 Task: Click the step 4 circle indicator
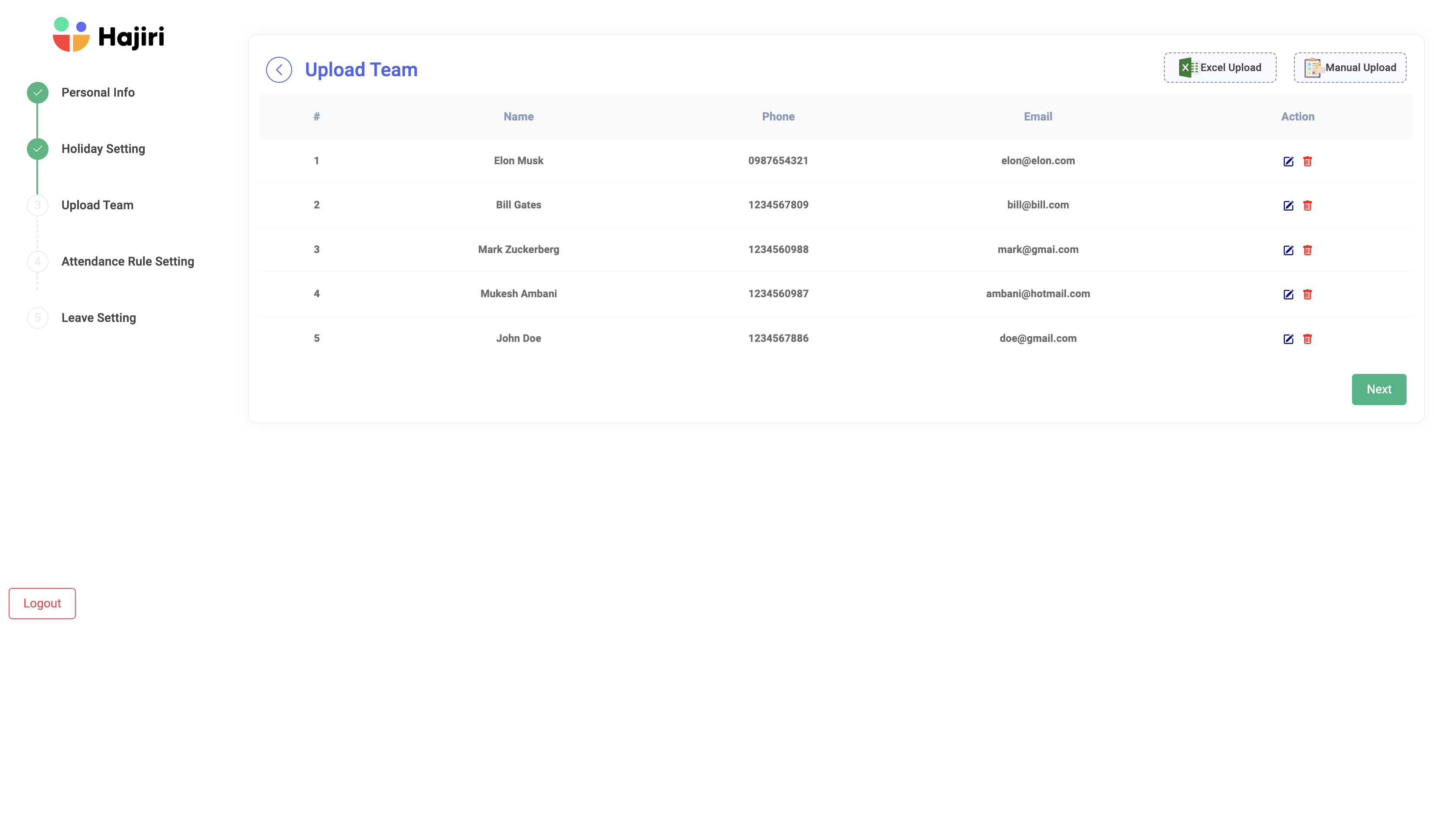[x=38, y=261]
